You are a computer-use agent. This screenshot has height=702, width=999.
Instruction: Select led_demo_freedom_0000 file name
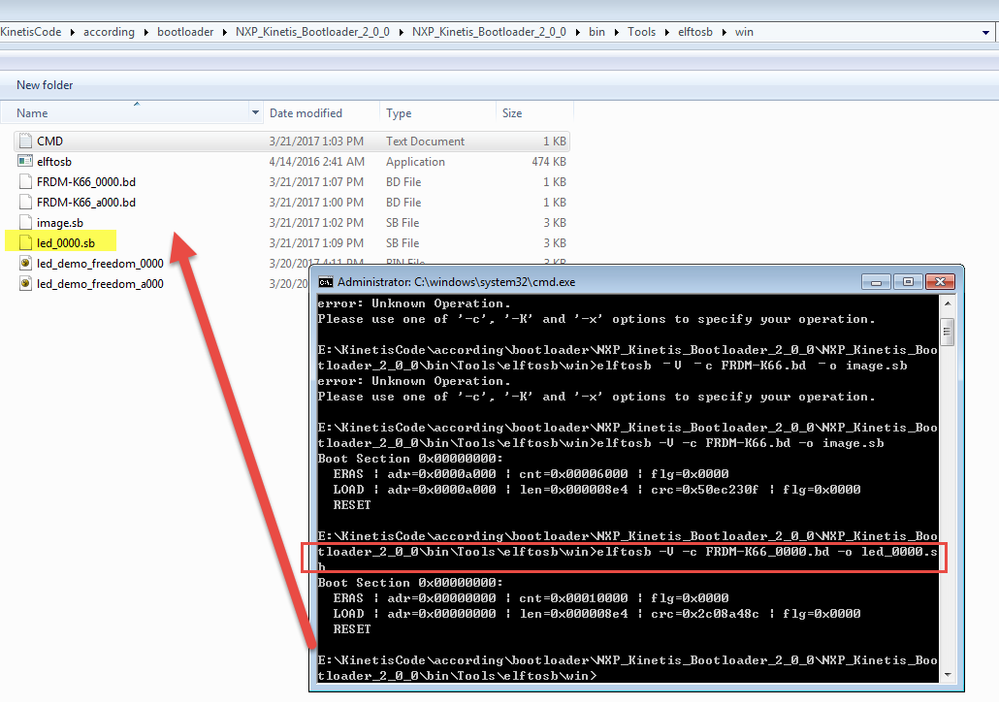click(x=100, y=263)
